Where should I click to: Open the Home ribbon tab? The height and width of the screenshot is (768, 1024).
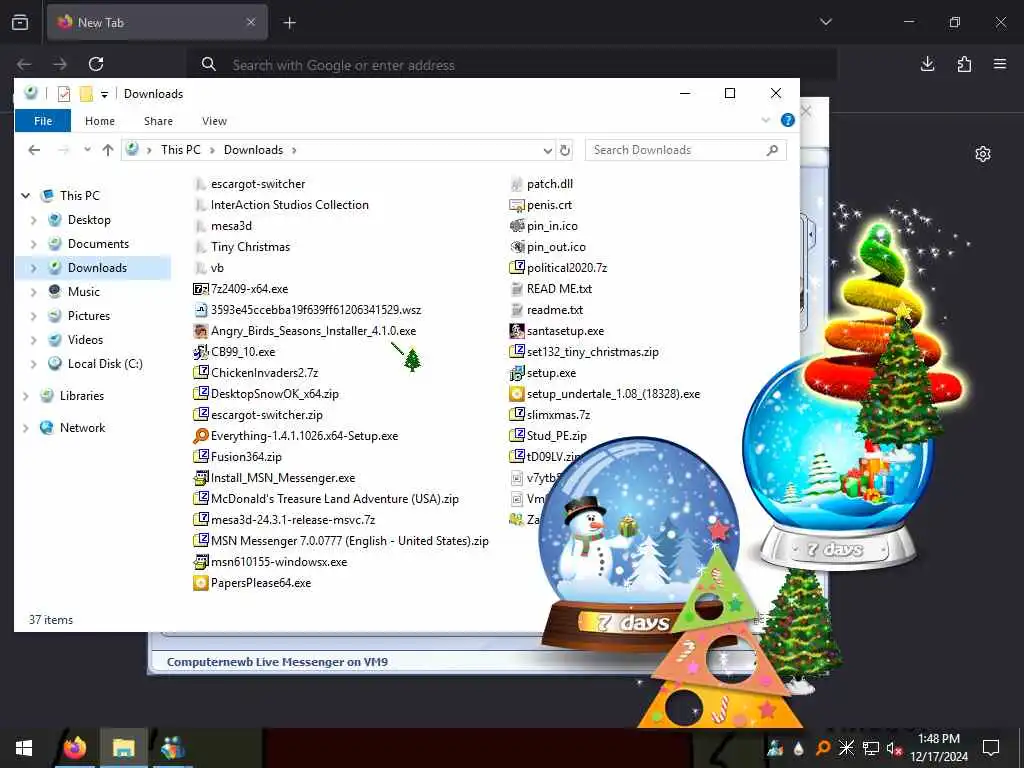pos(100,121)
